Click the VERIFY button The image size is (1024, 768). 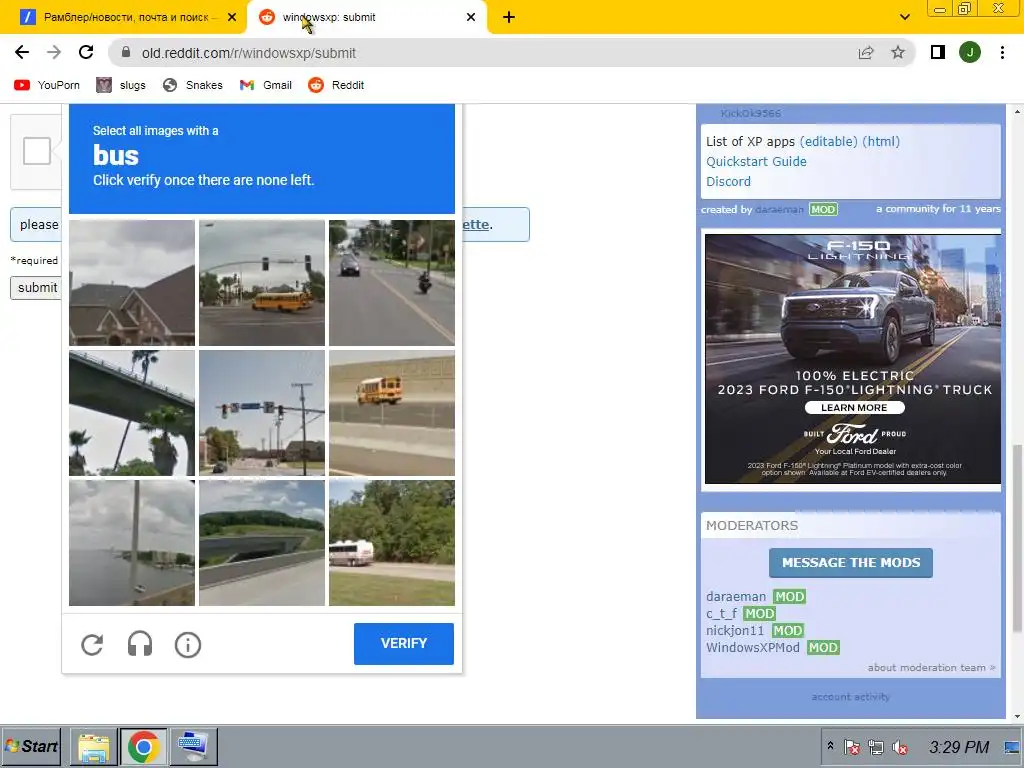404,643
